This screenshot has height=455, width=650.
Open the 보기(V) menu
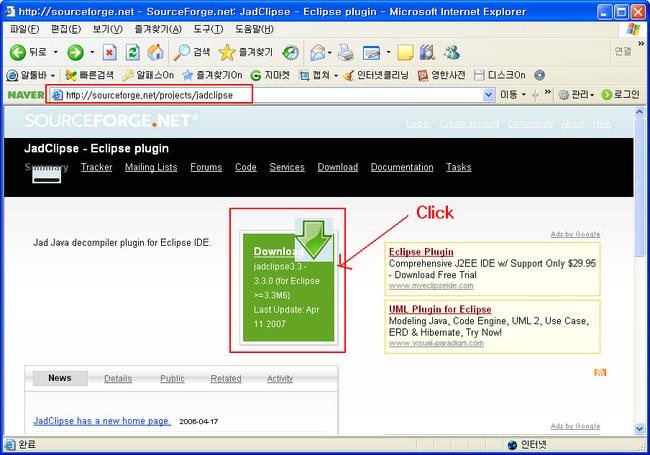click(108, 29)
